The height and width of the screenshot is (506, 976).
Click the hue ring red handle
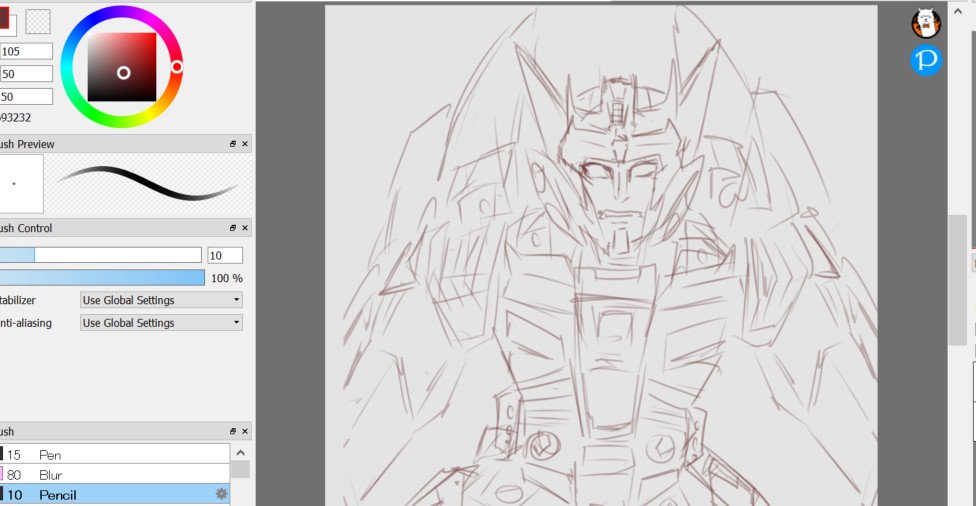click(177, 67)
